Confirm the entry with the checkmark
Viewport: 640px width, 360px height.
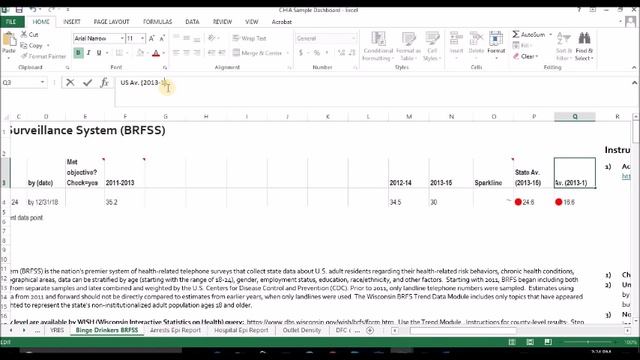pos(87,82)
